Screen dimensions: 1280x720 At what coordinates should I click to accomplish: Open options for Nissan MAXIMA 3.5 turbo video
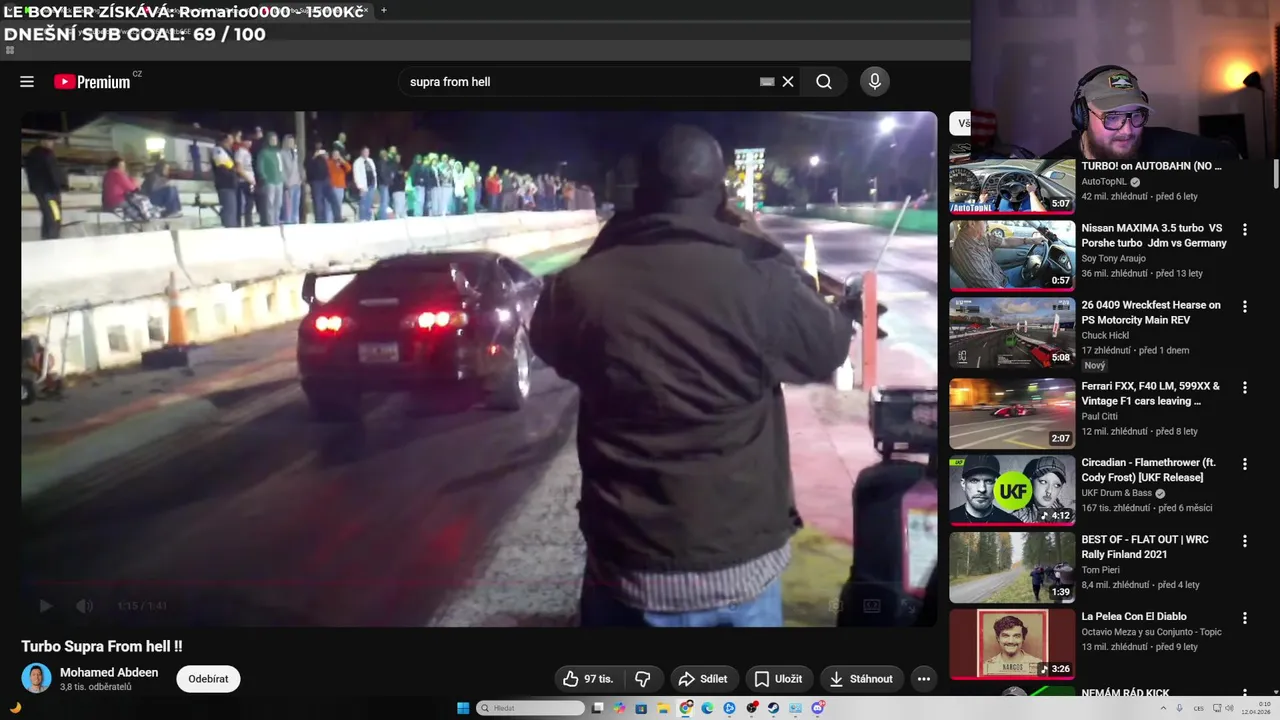pyautogui.click(x=1245, y=230)
